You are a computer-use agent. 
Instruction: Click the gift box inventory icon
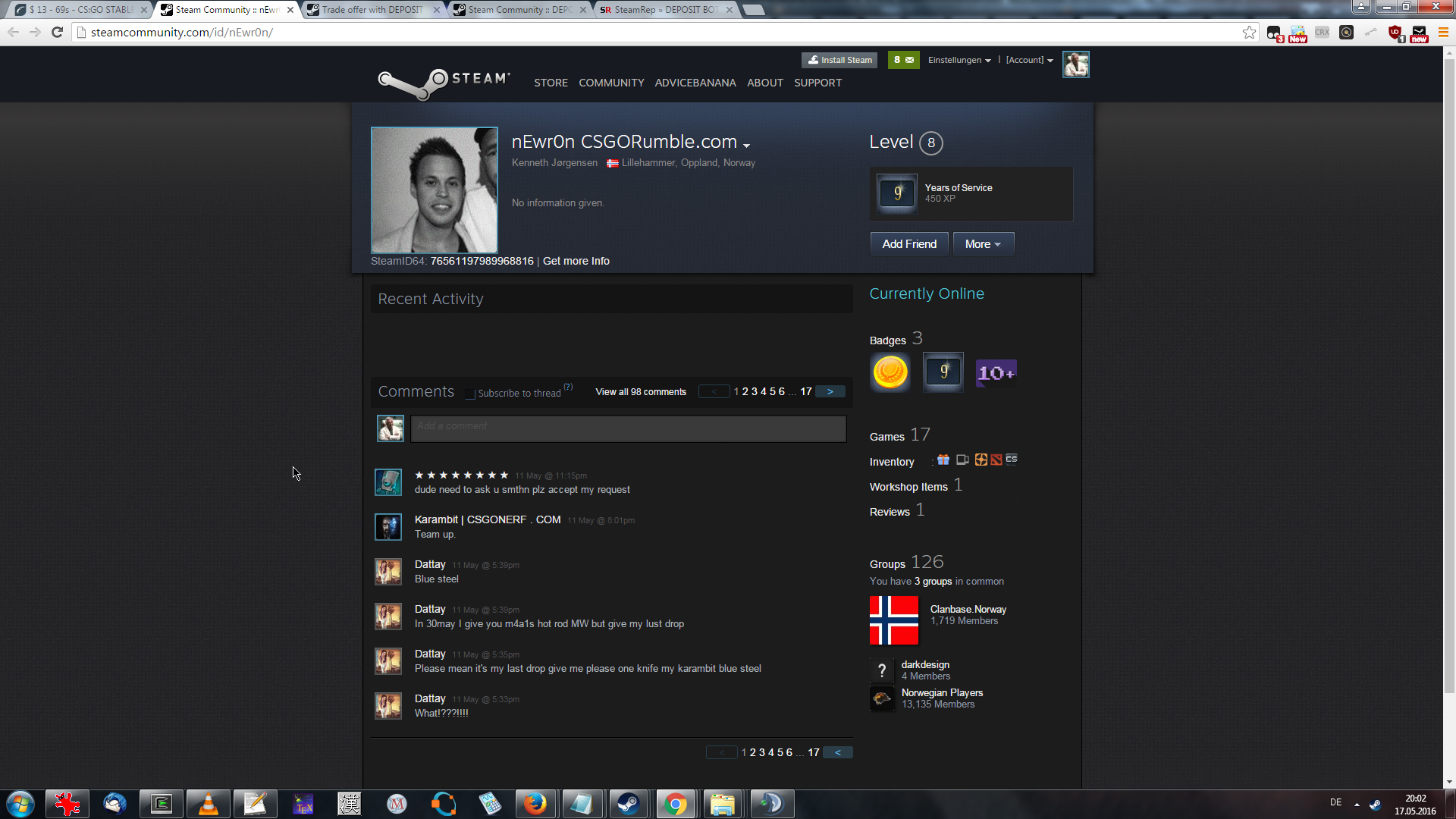[943, 460]
